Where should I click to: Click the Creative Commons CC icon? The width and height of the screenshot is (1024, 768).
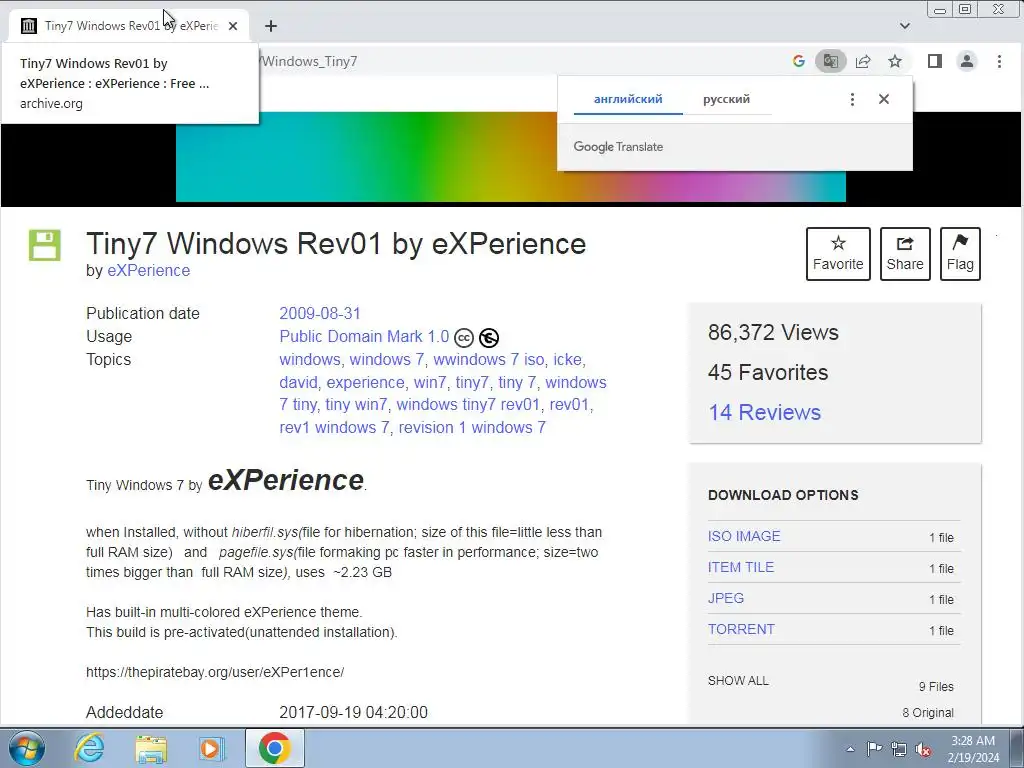[x=464, y=338]
